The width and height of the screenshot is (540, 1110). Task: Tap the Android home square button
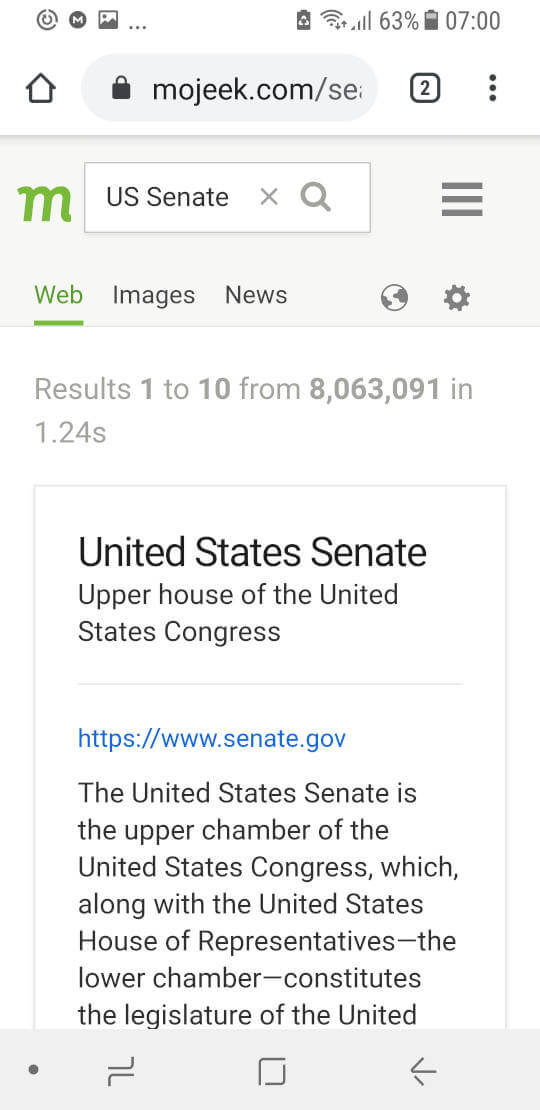(x=272, y=1070)
